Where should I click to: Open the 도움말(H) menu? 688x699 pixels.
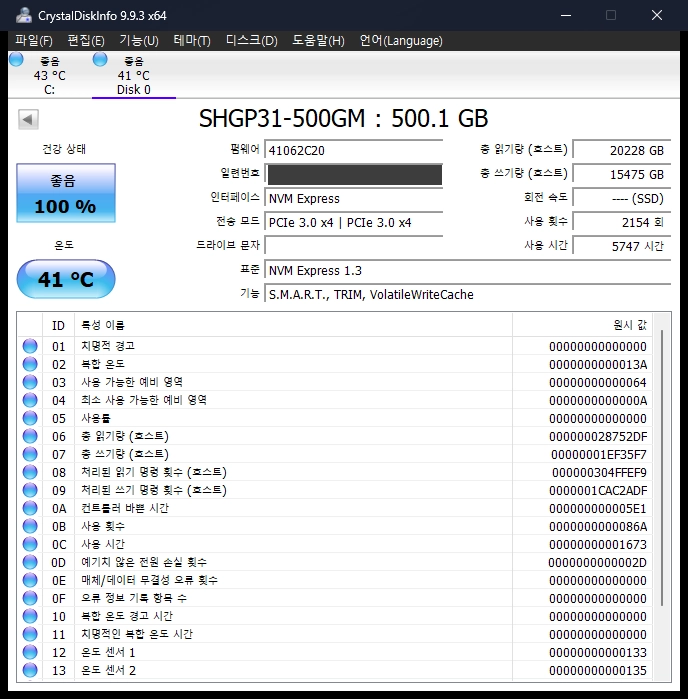click(x=318, y=41)
